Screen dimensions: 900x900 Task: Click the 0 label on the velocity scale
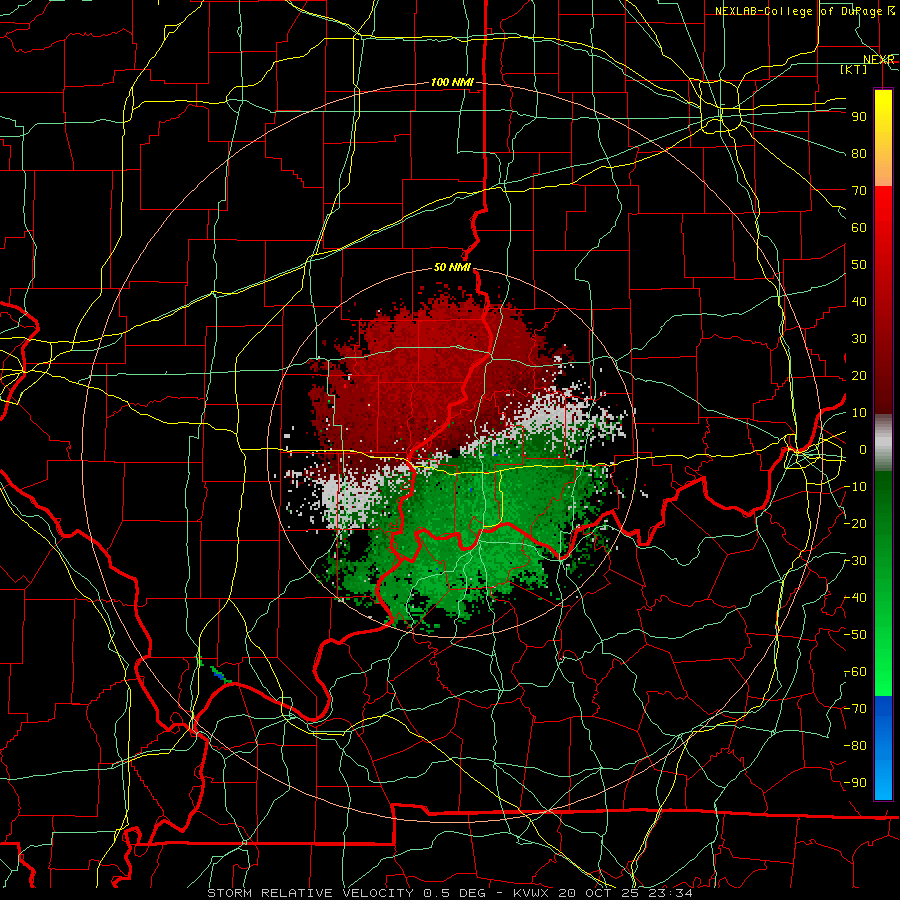pyautogui.click(x=863, y=449)
